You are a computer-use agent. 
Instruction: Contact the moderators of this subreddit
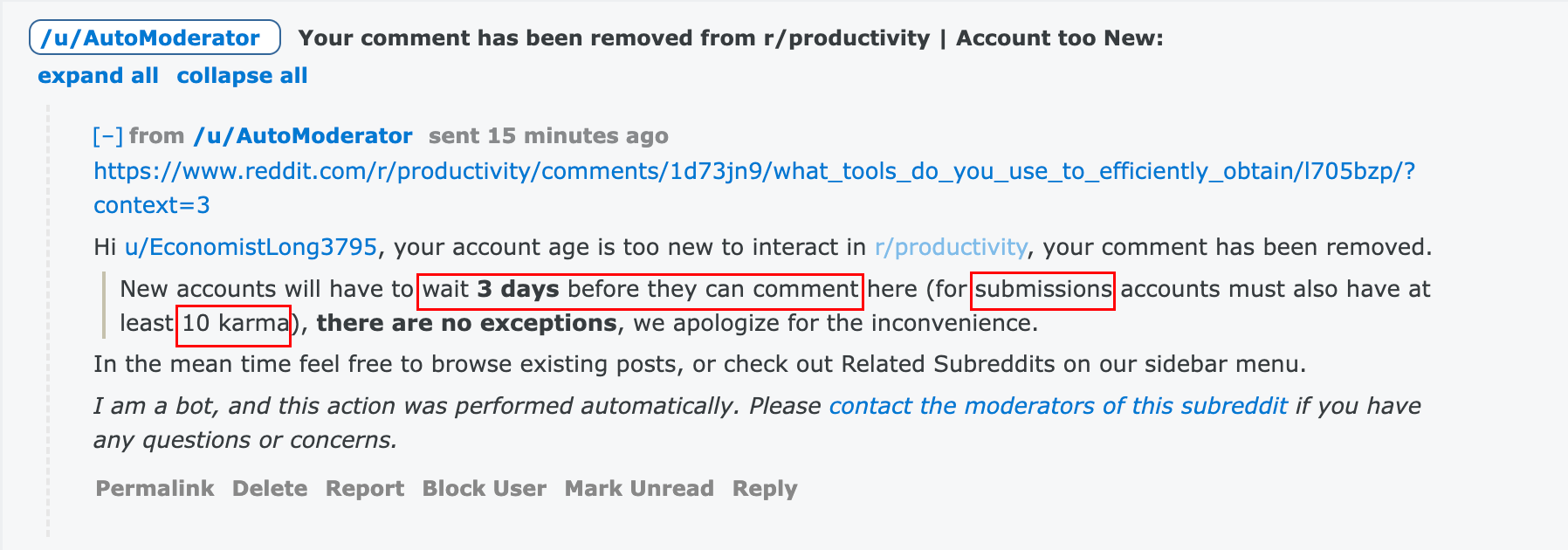click(1057, 406)
